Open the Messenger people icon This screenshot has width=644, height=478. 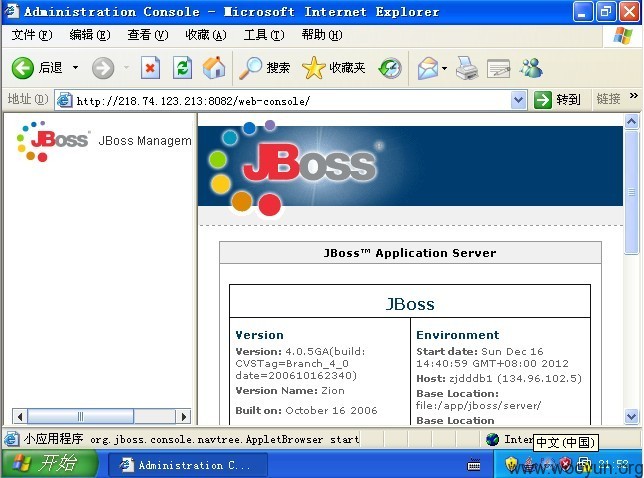(531, 68)
